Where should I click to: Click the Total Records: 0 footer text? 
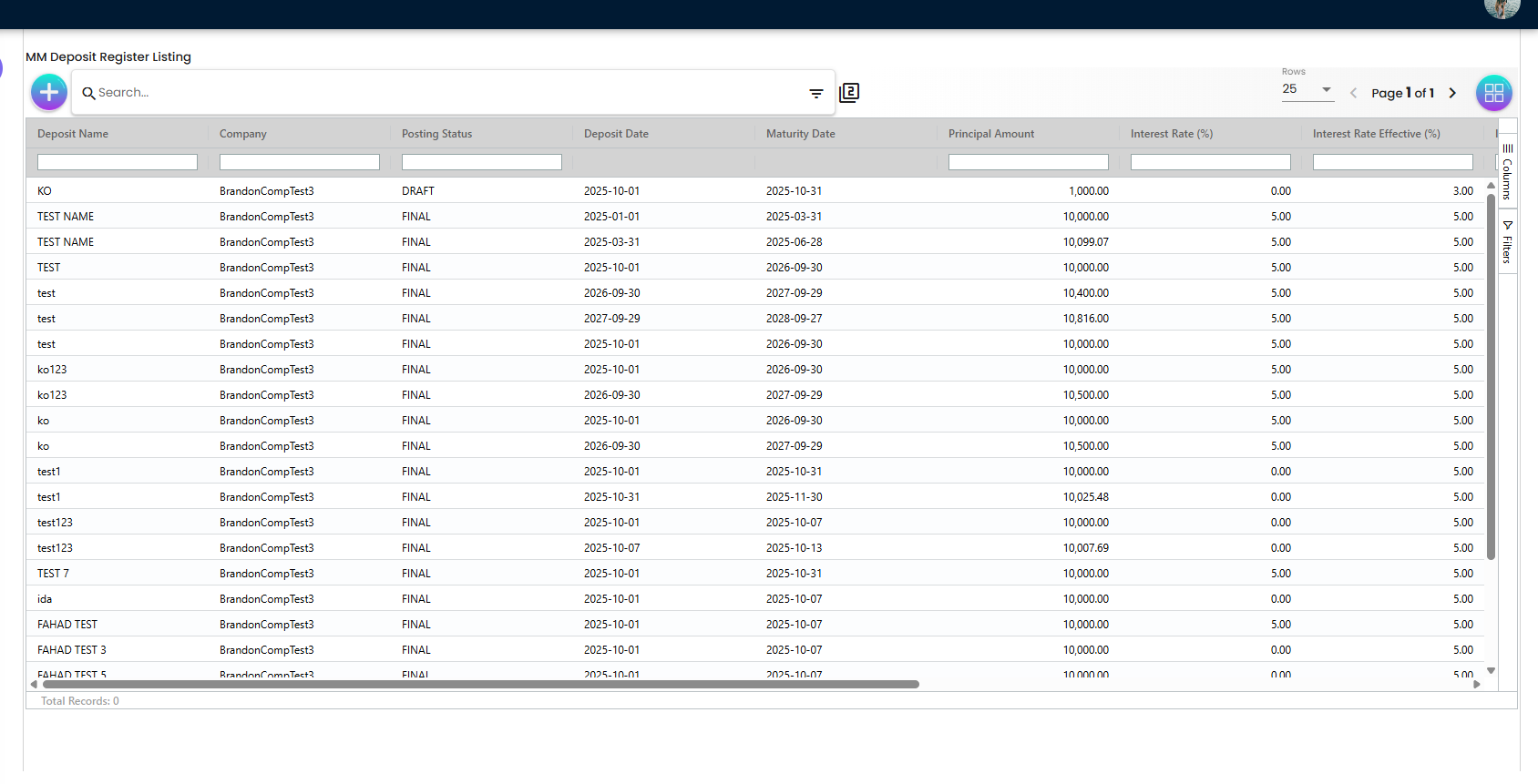point(80,701)
